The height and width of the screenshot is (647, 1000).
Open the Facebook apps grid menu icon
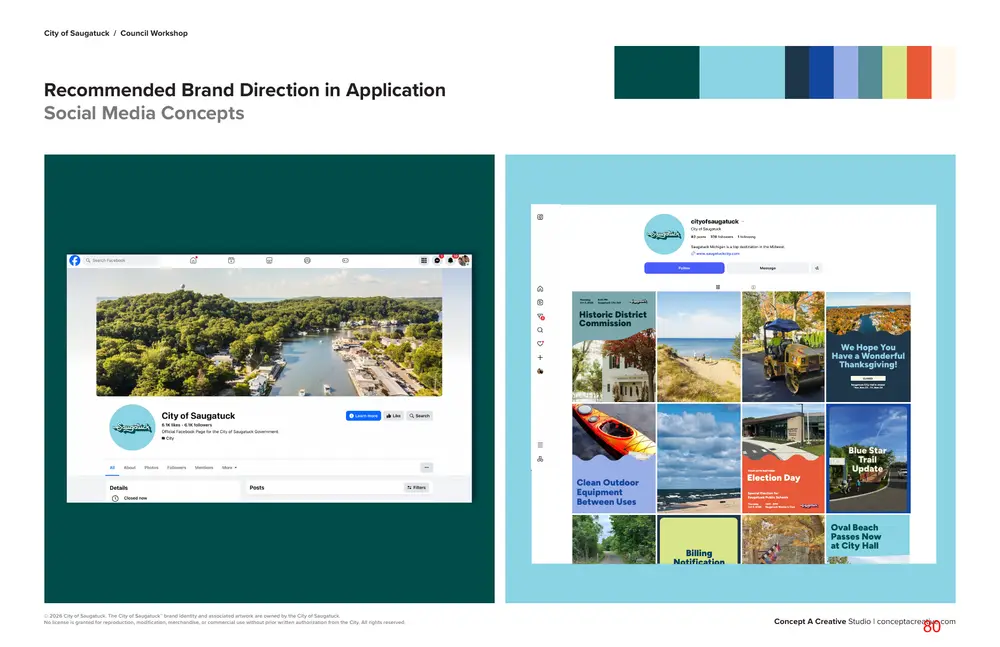(423, 260)
